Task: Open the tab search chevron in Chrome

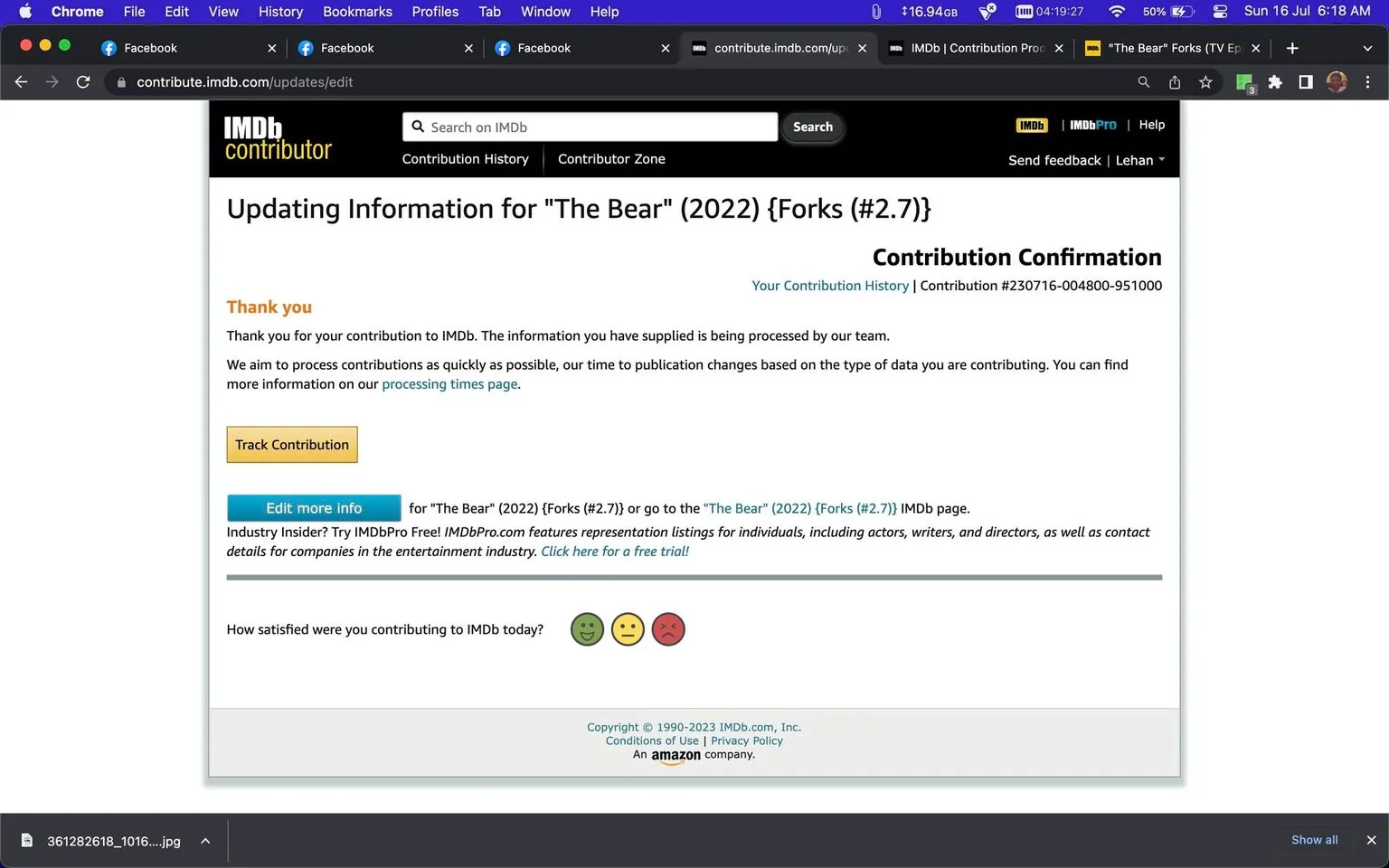Action: point(1367,48)
